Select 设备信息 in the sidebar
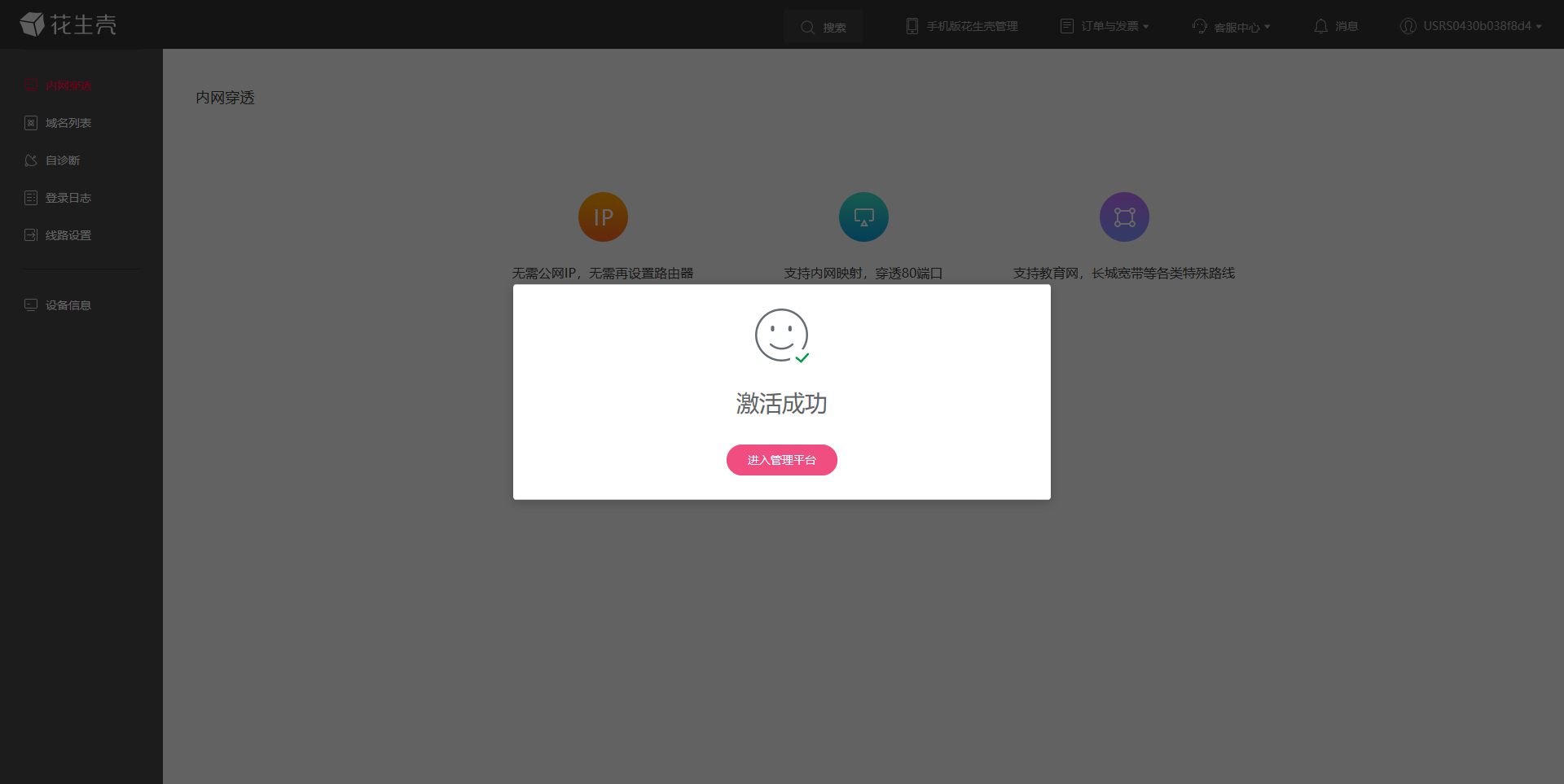This screenshot has width=1564, height=784. [x=68, y=305]
